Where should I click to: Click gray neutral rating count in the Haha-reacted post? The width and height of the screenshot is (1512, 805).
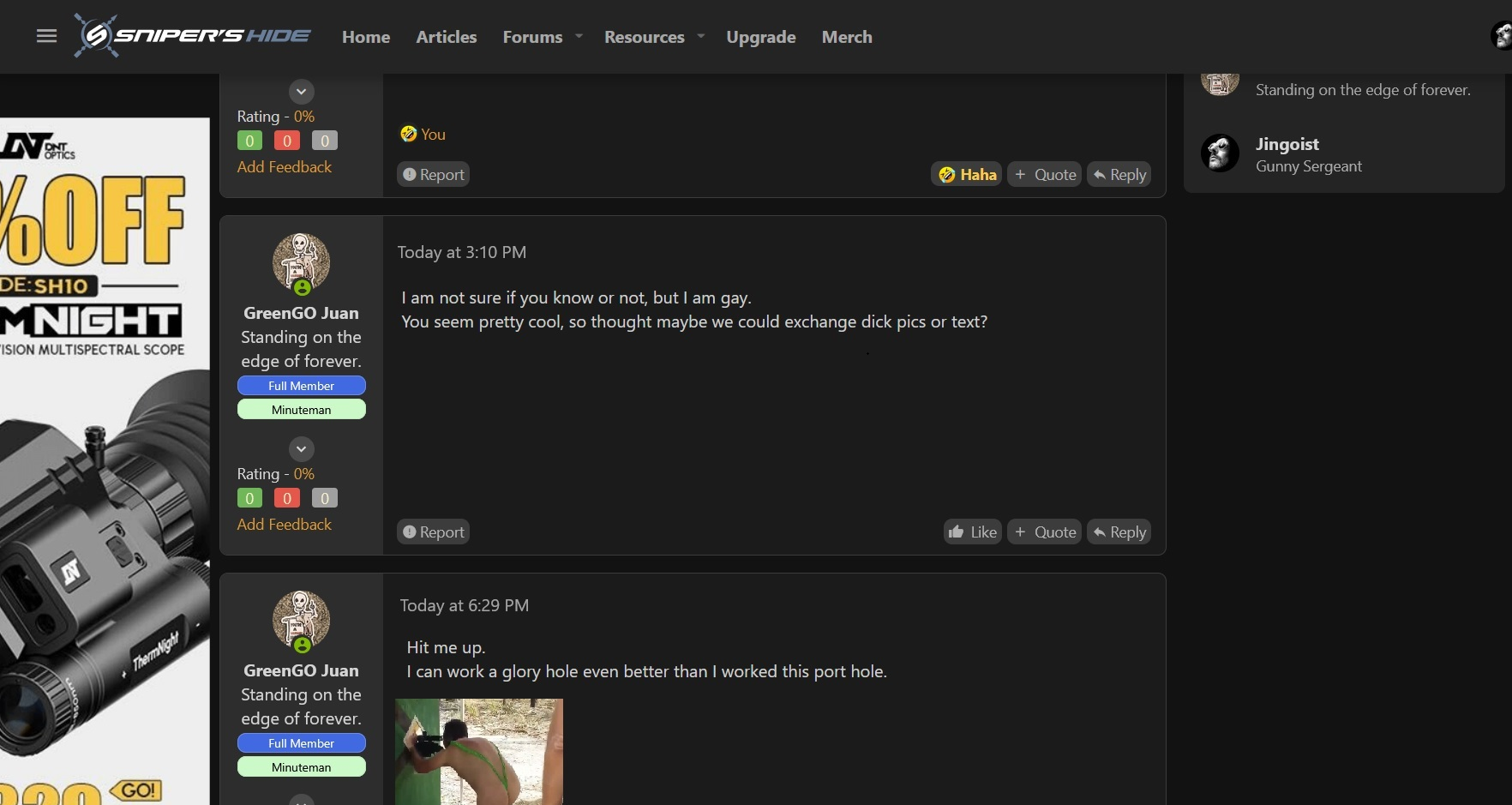coord(325,141)
